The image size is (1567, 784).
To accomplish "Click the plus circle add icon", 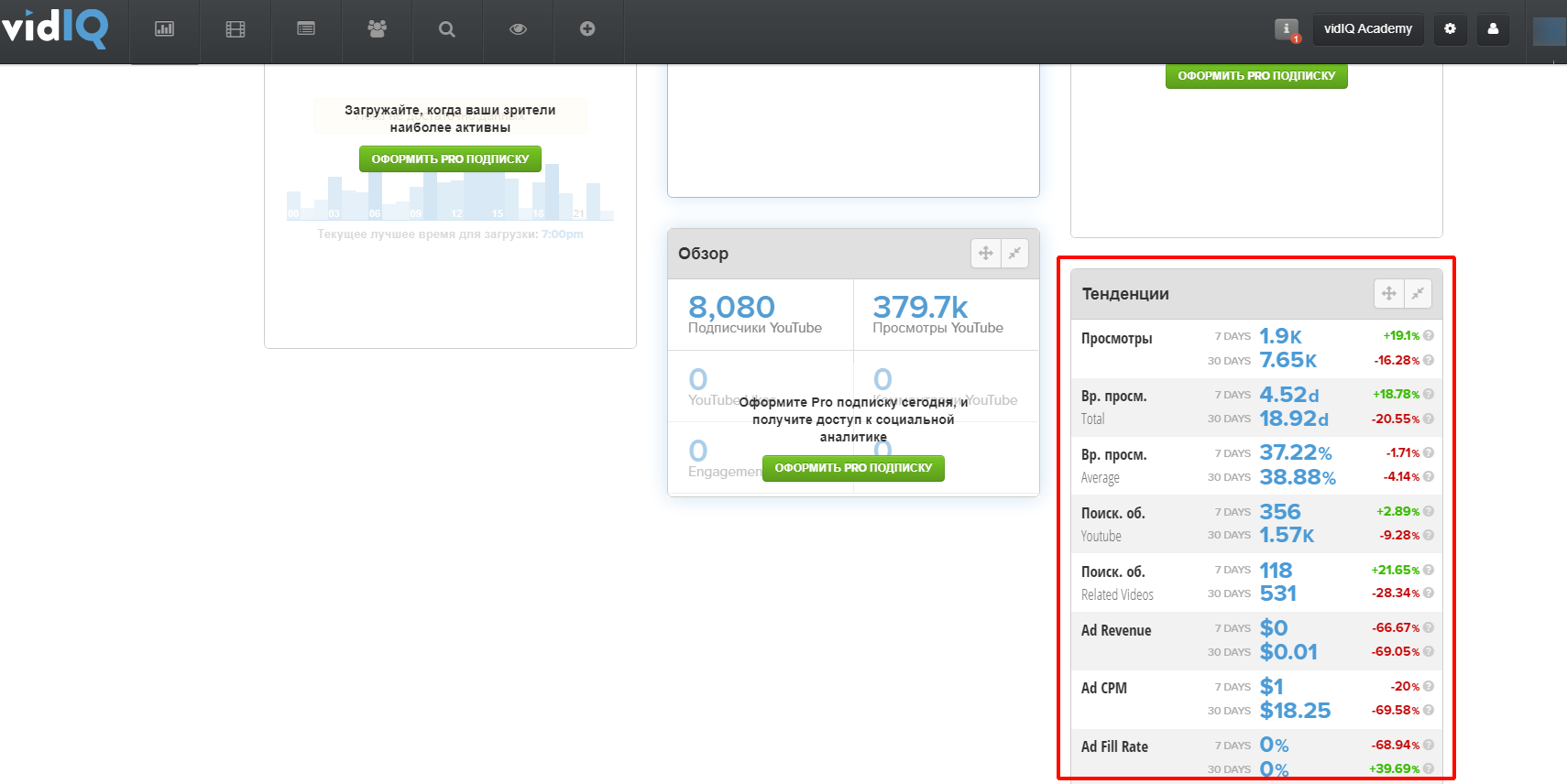I will click(587, 29).
